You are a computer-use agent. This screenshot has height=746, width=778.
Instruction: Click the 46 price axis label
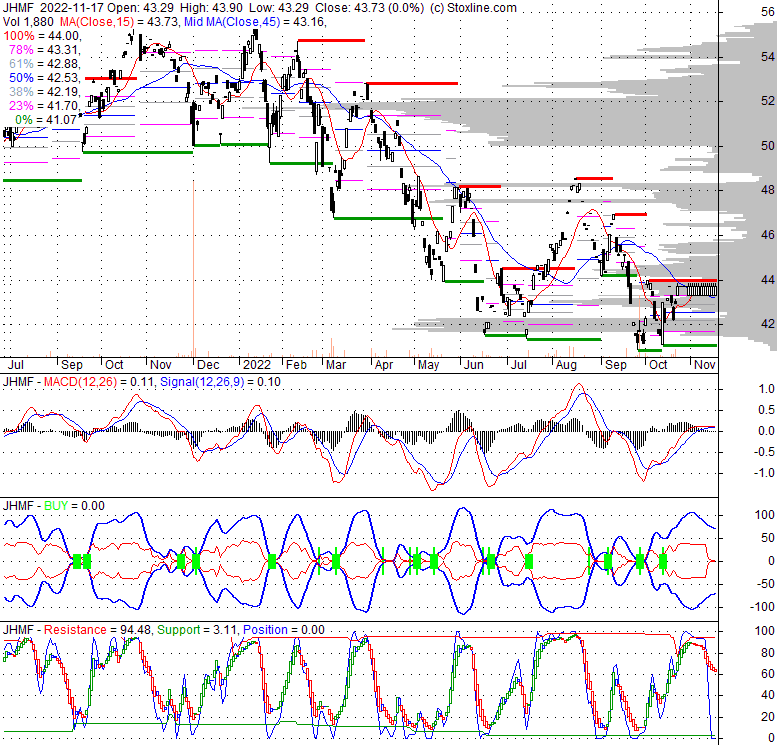pyautogui.click(x=768, y=234)
